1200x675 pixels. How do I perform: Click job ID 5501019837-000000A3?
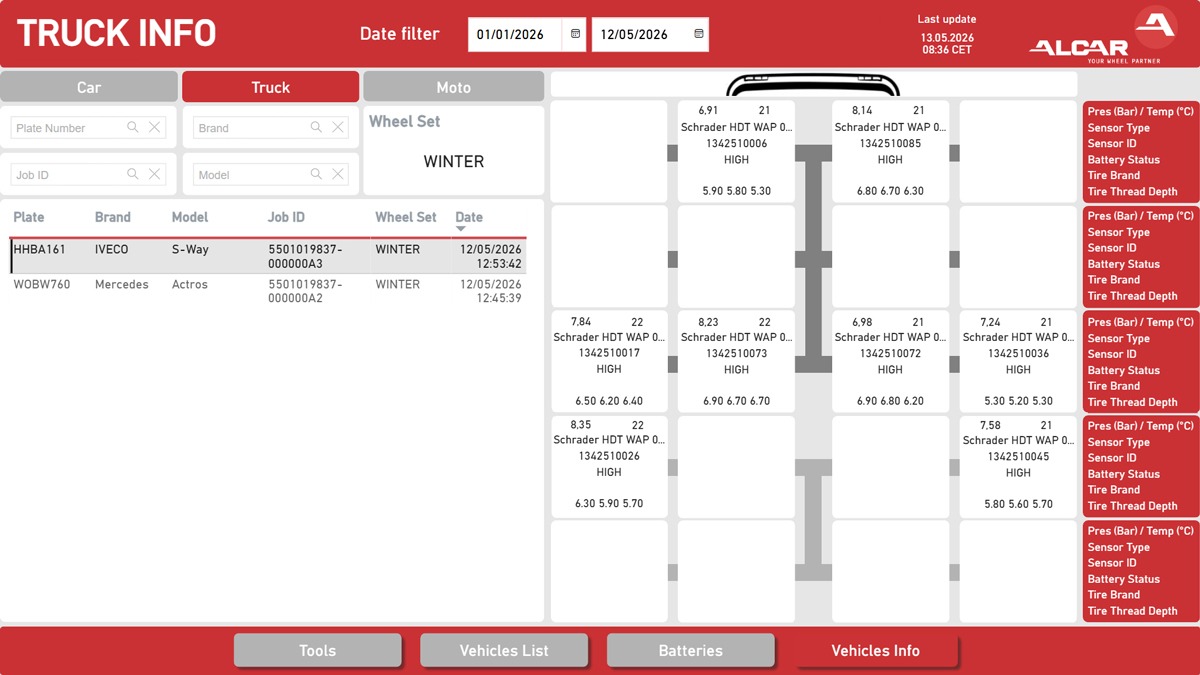coord(306,256)
